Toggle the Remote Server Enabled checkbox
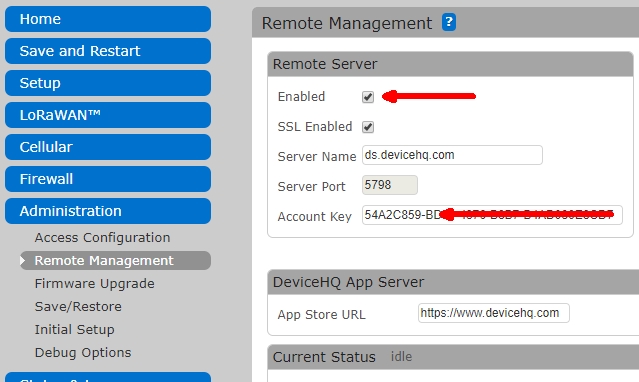This screenshot has width=639, height=382. [368, 97]
